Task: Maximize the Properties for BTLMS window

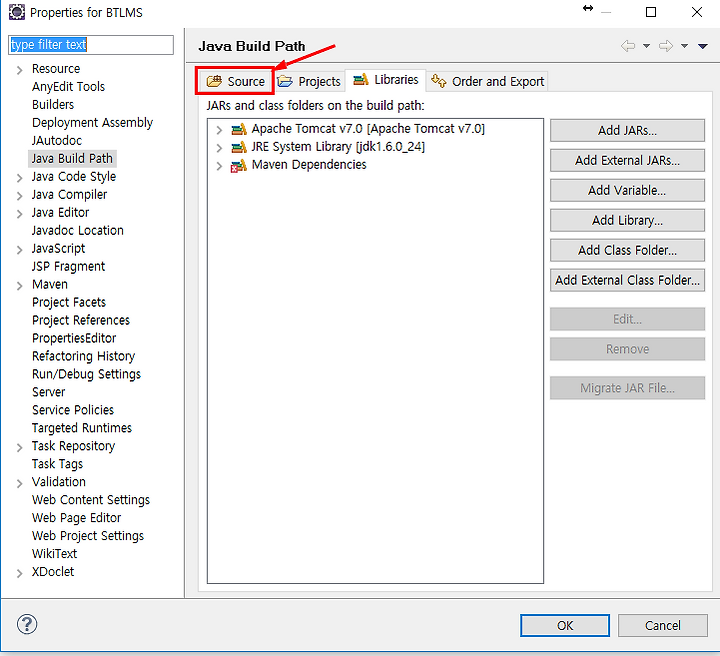Action: (x=651, y=12)
